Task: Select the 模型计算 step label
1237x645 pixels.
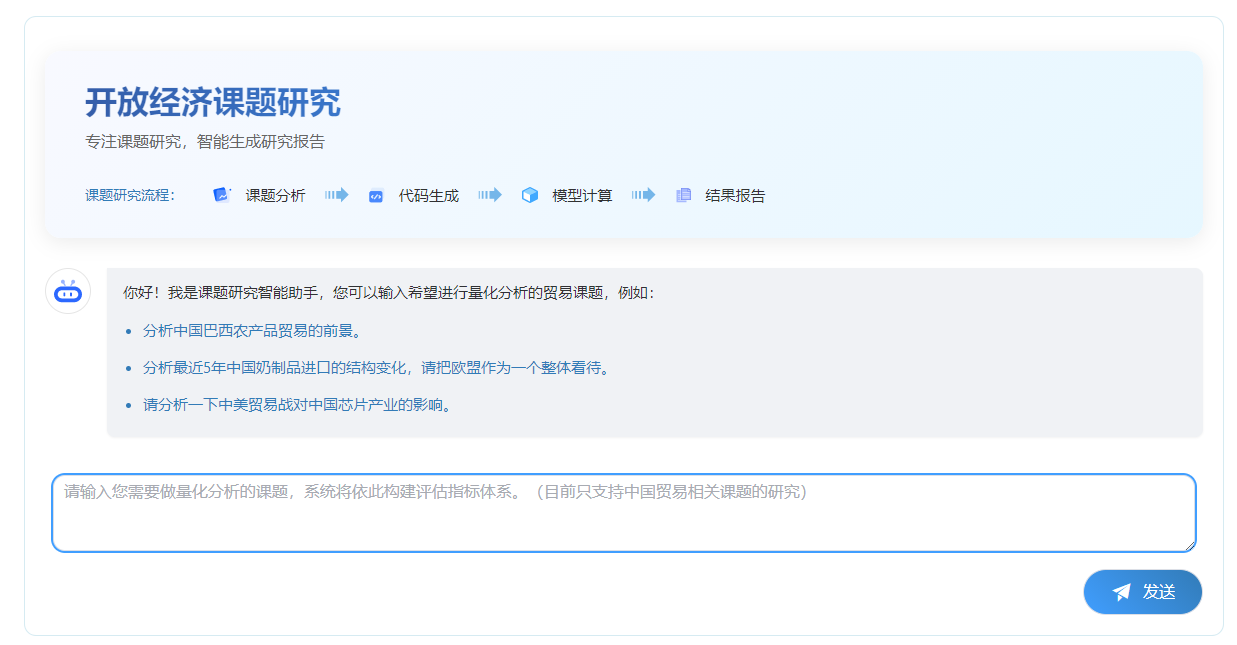Action: tap(582, 196)
